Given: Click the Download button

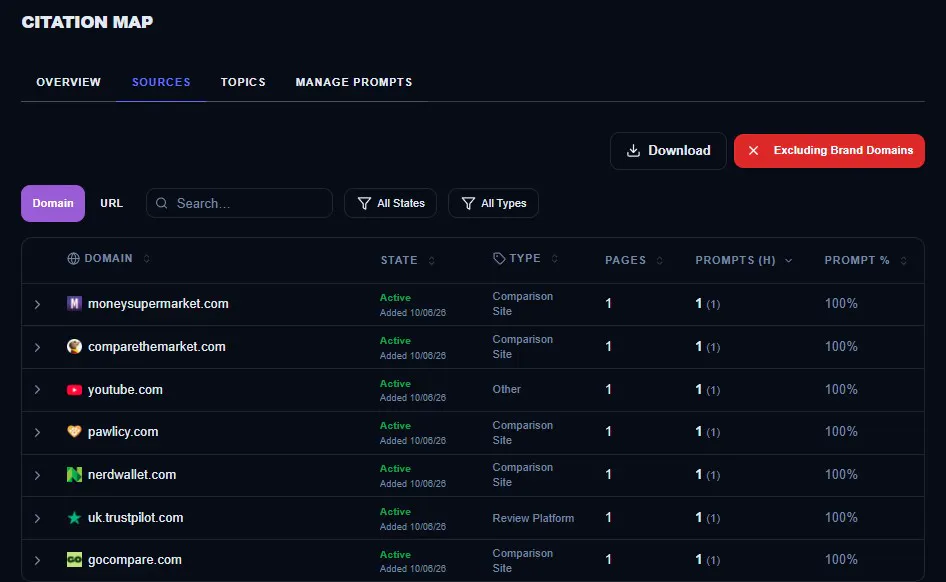Looking at the screenshot, I should 668,151.
